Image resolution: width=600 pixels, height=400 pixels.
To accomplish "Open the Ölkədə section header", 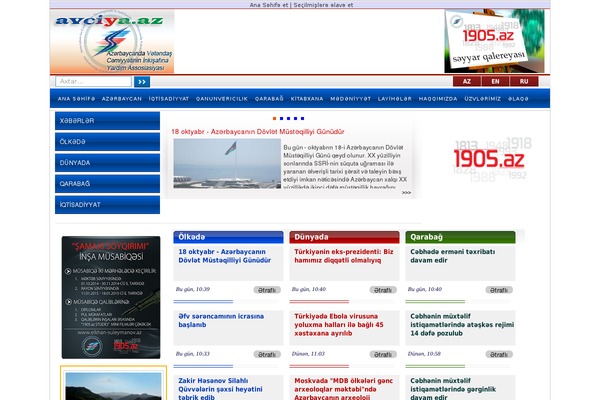I will click(x=228, y=237).
